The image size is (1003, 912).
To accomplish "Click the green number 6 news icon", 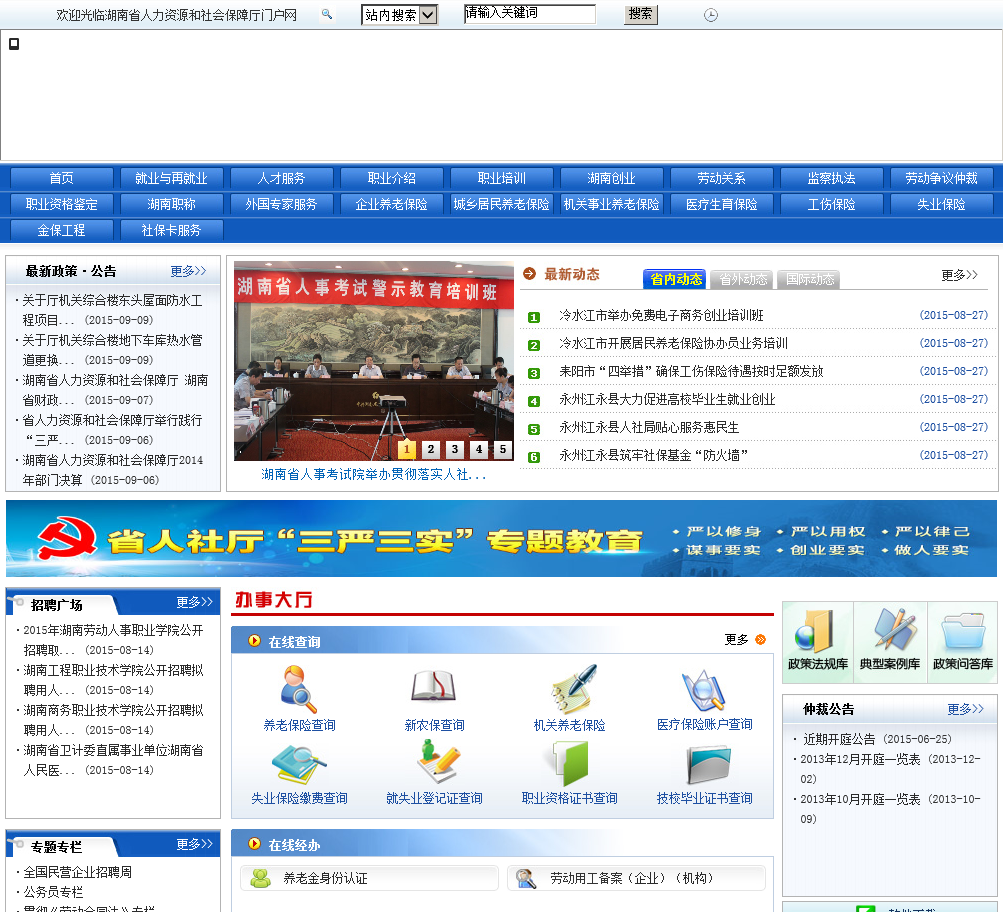I will (534, 457).
